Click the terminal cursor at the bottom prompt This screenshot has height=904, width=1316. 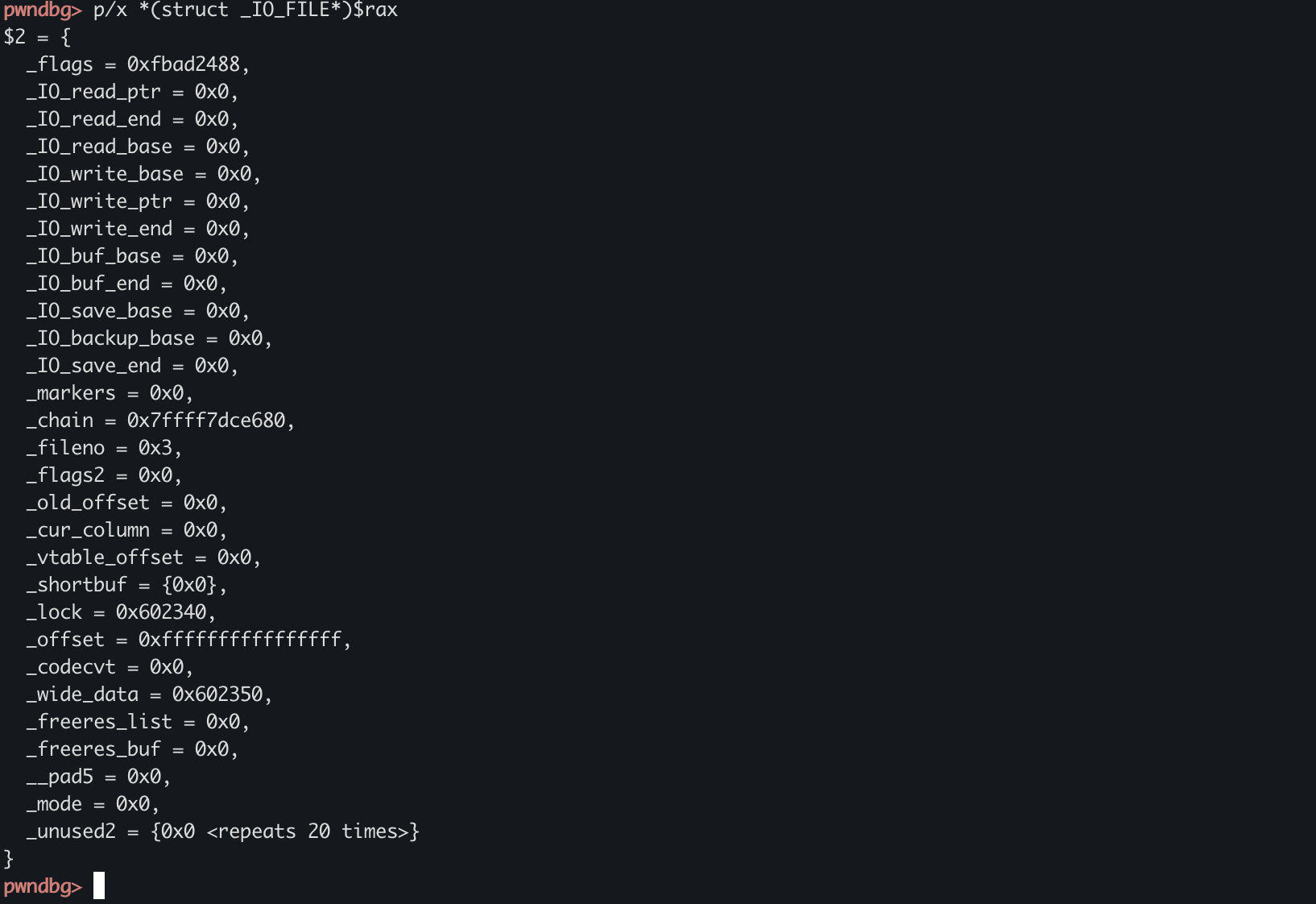pos(99,886)
